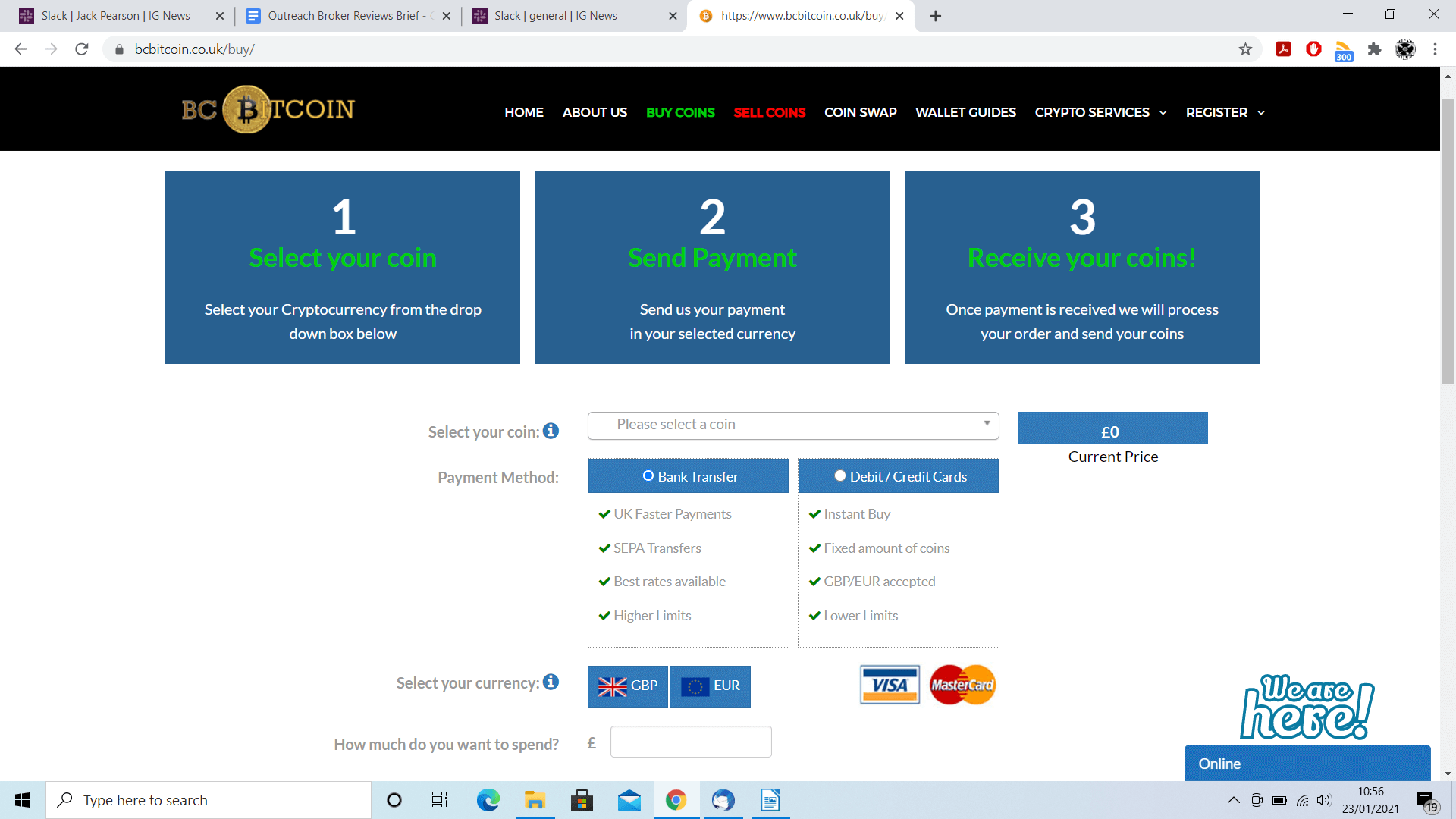Open Microsoft Store from the taskbar
The height and width of the screenshot is (819, 1456).
(582, 800)
